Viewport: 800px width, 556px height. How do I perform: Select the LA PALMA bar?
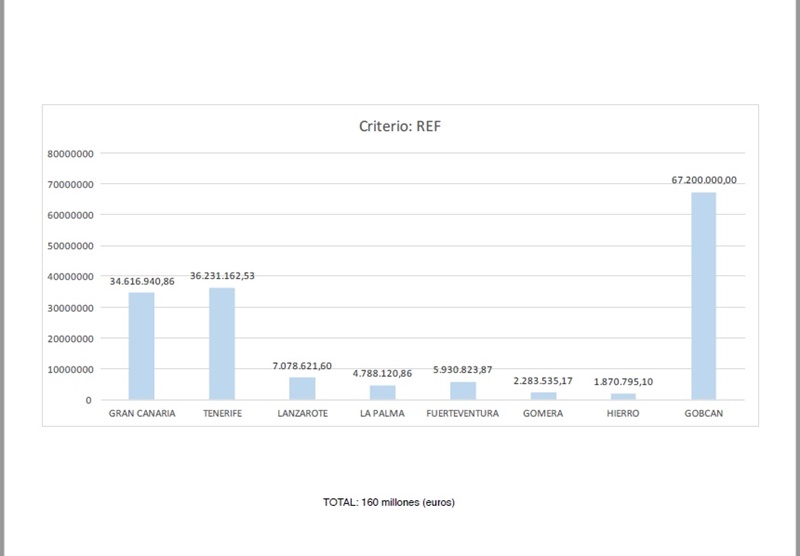click(382, 392)
